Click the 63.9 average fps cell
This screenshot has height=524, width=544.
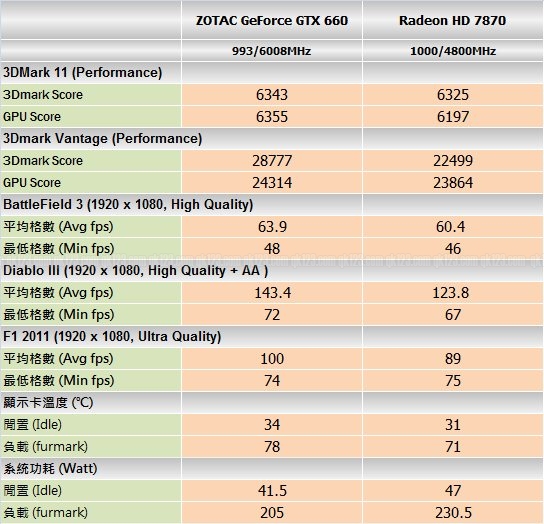point(272,227)
